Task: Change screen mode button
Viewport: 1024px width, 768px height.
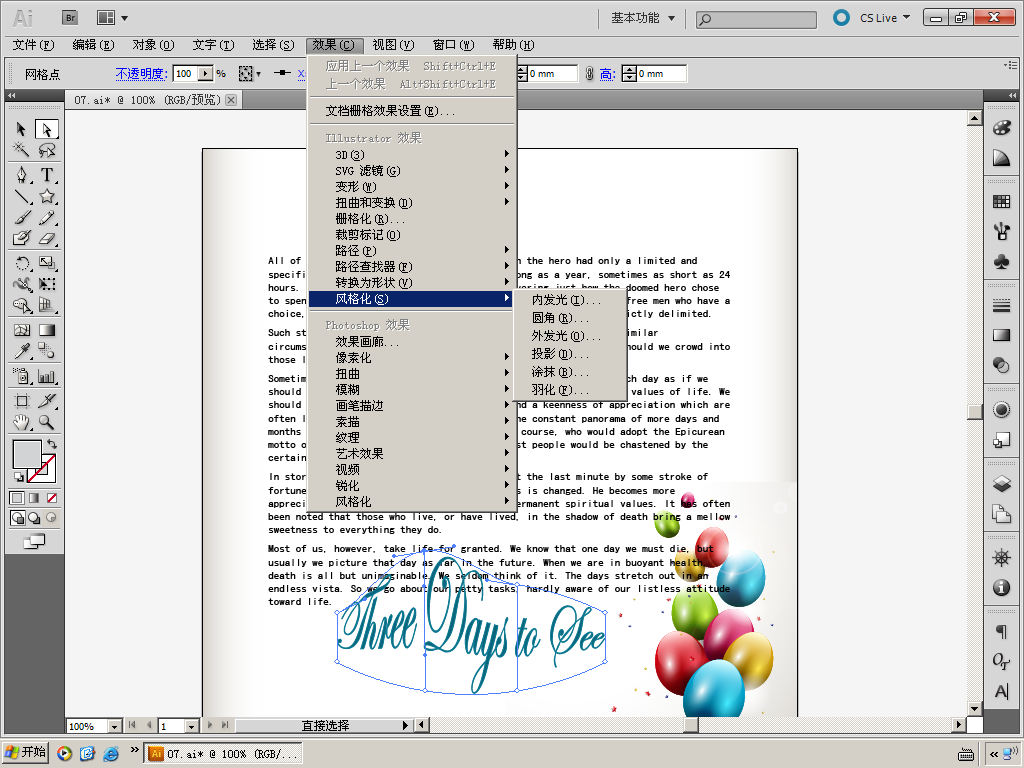Action: (x=34, y=541)
